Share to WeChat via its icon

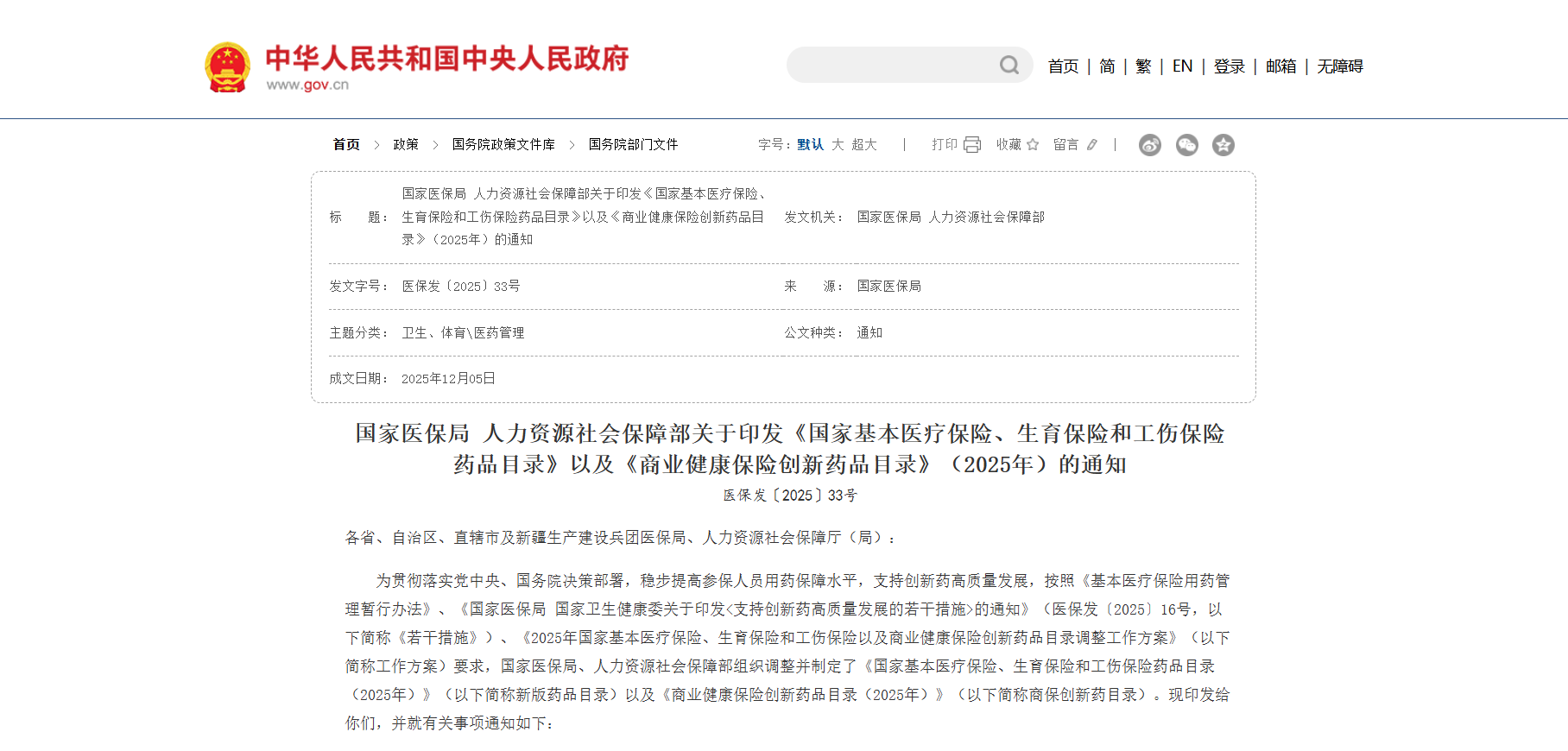(x=1187, y=145)
